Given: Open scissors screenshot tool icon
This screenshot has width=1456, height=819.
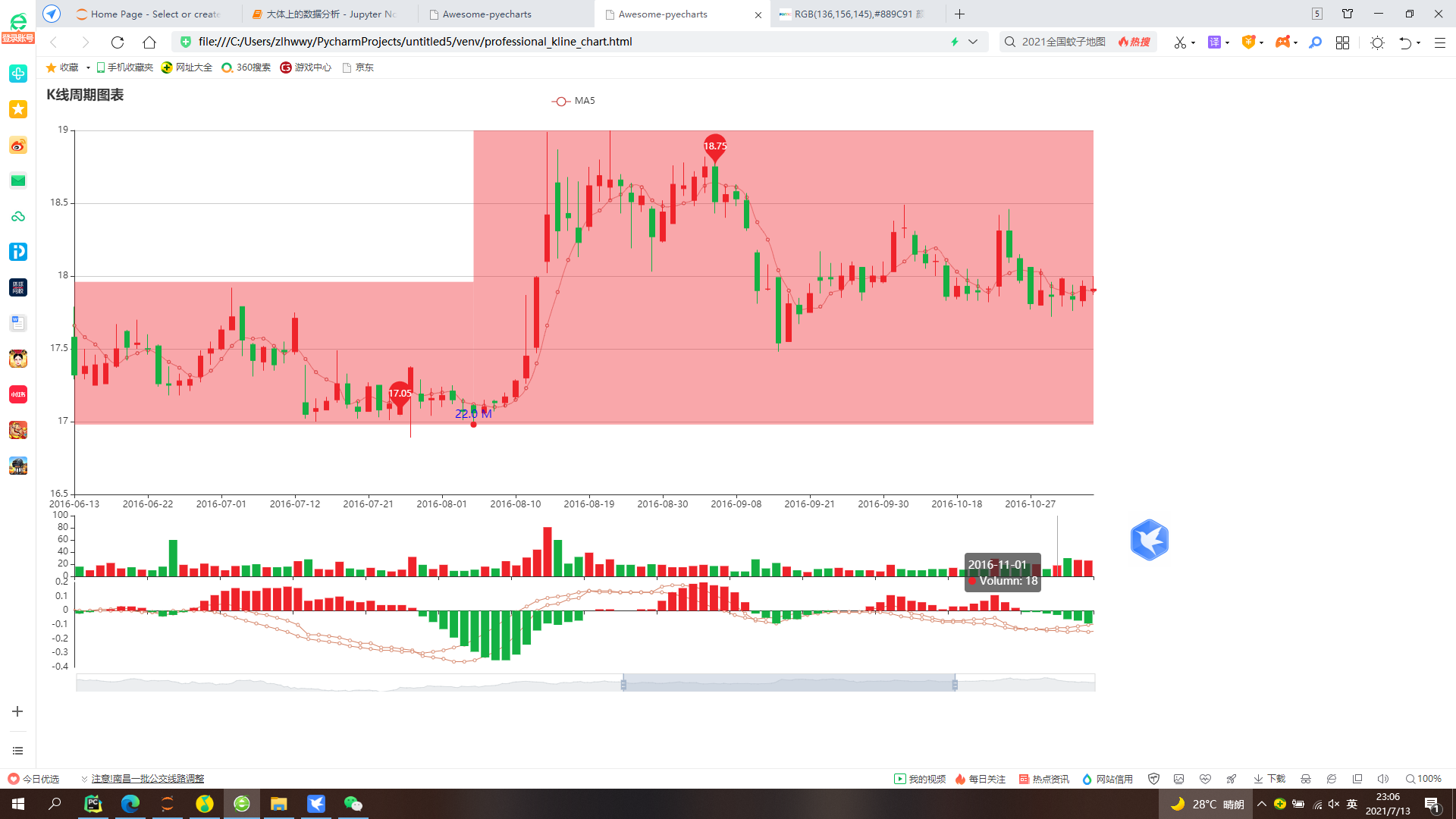Looking at the screenshot, I should coord(1179,42).
